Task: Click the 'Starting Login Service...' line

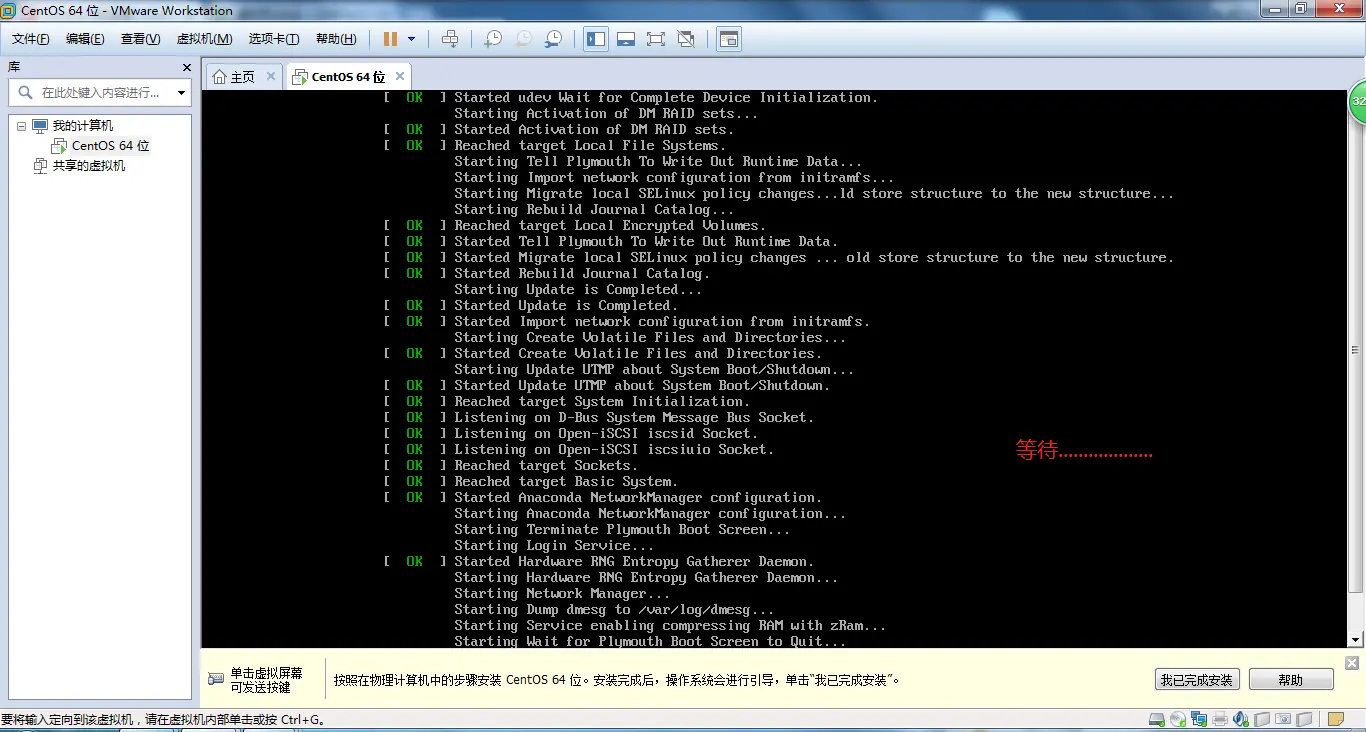Action: click(554, 546)
